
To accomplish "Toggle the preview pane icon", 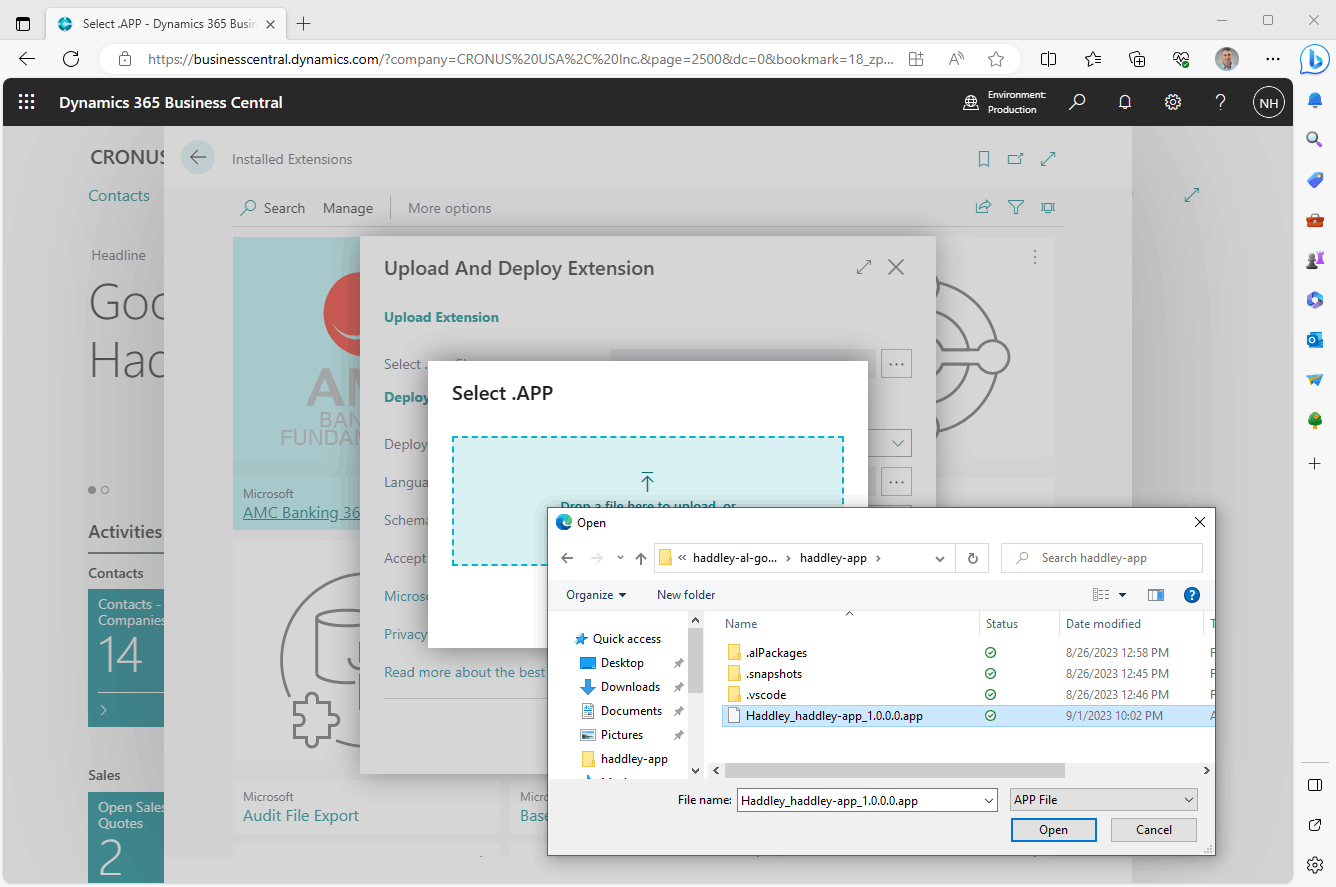I will click(1156, 595).
